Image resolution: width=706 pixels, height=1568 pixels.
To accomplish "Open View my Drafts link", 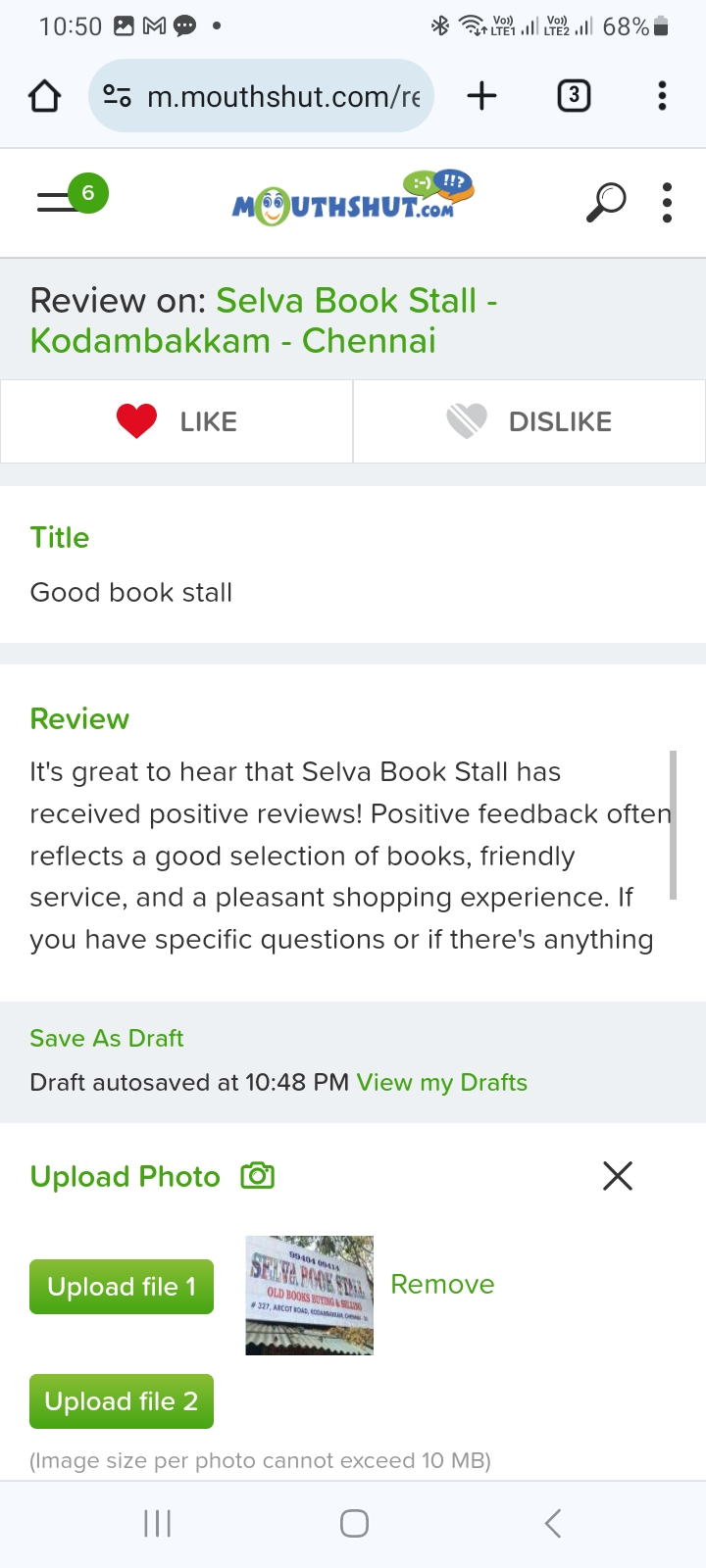I will coord(442,1082).
